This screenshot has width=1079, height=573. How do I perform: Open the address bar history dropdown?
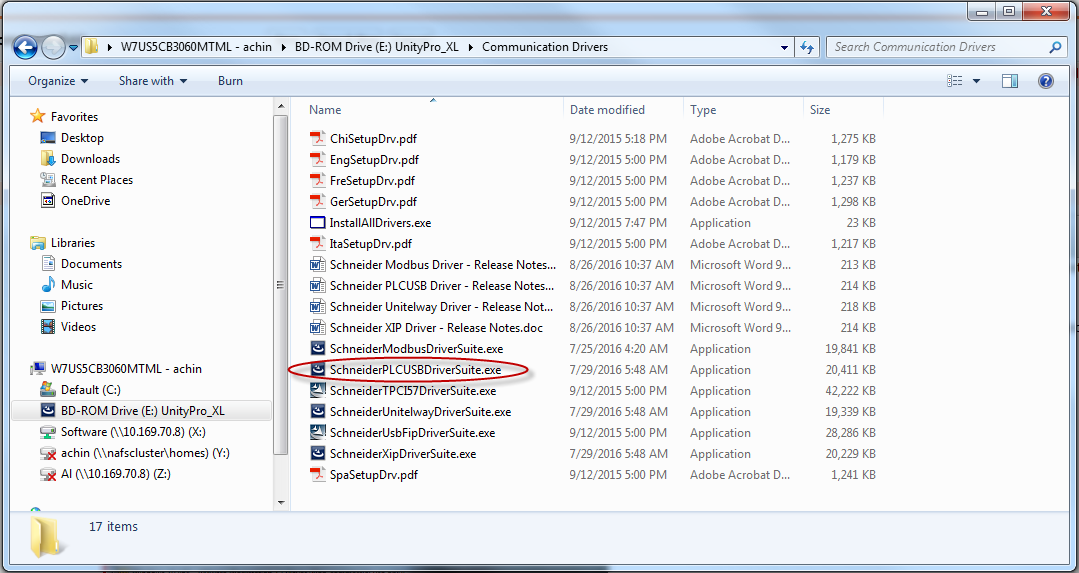pos(784,47)
